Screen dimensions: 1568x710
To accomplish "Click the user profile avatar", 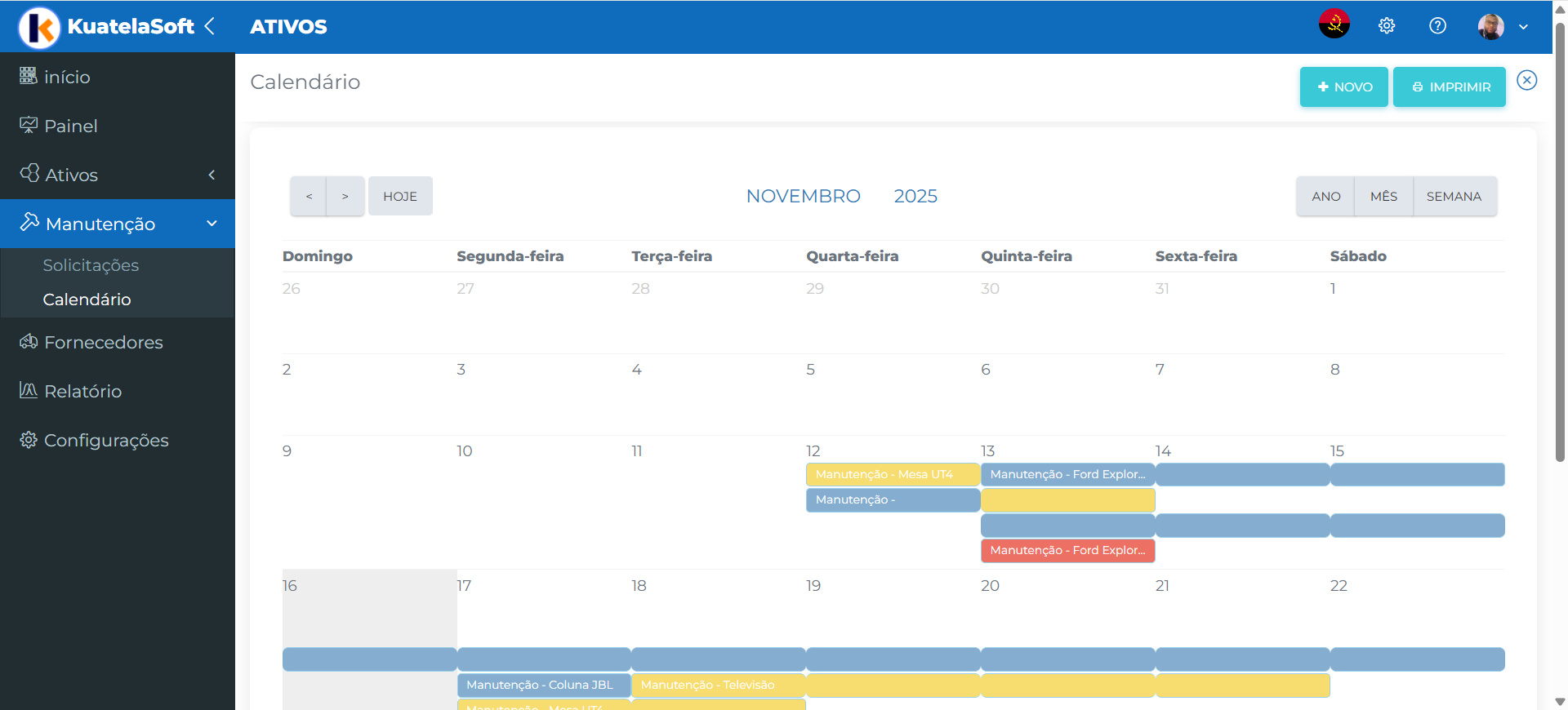I will point(1490,26).
